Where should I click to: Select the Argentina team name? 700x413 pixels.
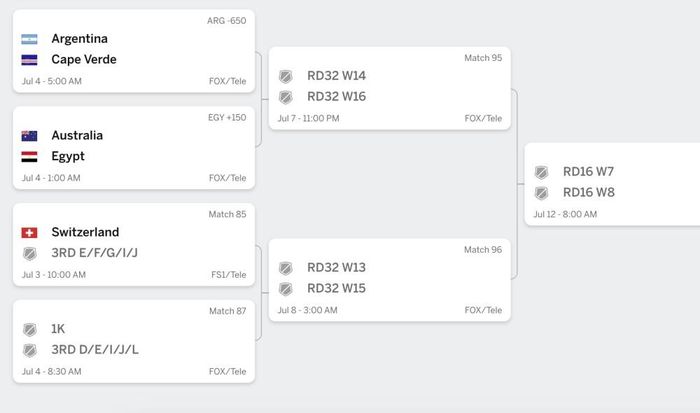click(79, 39)
